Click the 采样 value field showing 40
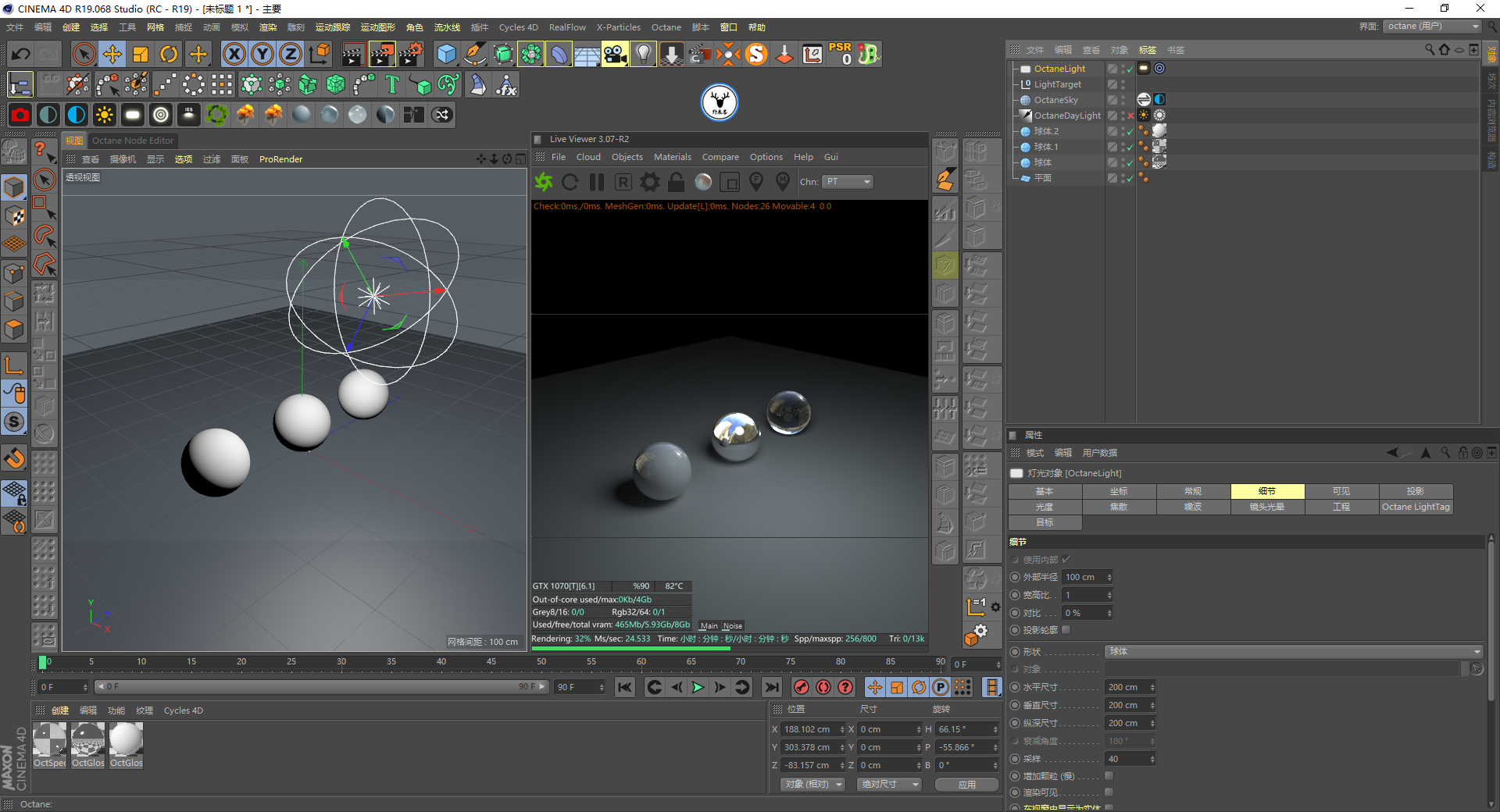Viewport: 1500px width, 812px height. 1127,759
